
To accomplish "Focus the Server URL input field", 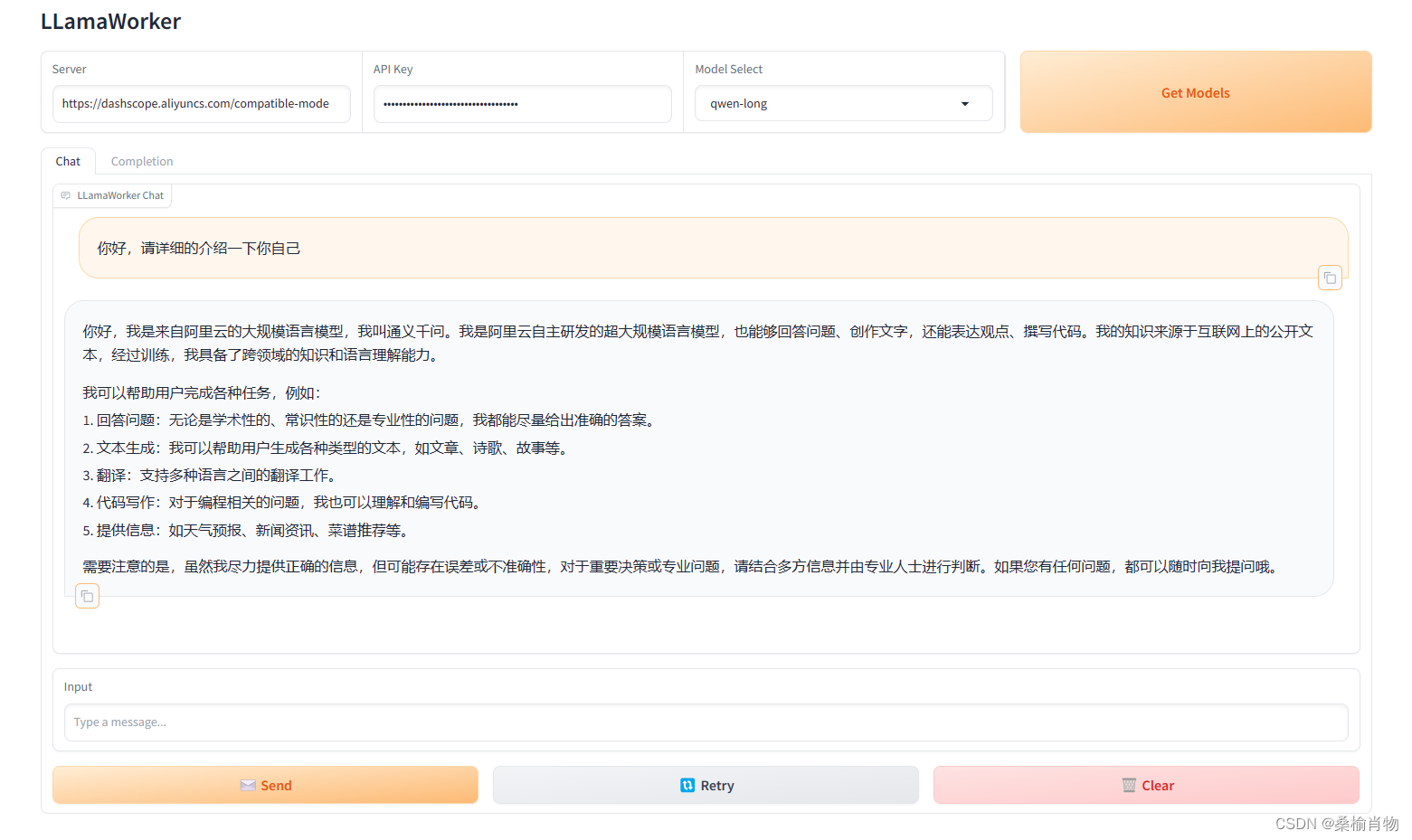I will pos(202,104).
